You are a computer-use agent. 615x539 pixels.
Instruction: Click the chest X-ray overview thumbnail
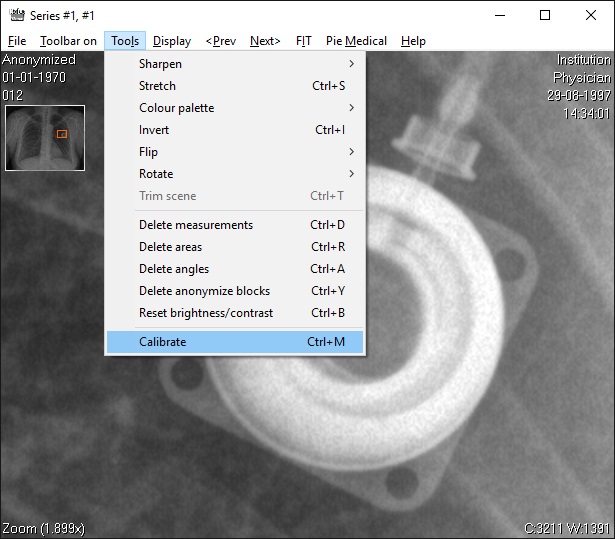(45, 138)
